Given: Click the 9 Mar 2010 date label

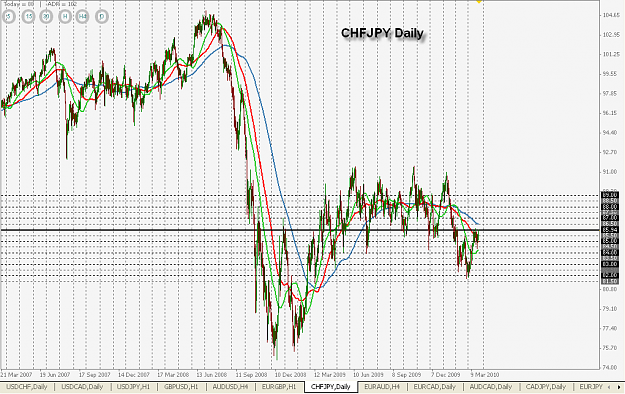Looking at the screenshot, I should click(485, 375).
